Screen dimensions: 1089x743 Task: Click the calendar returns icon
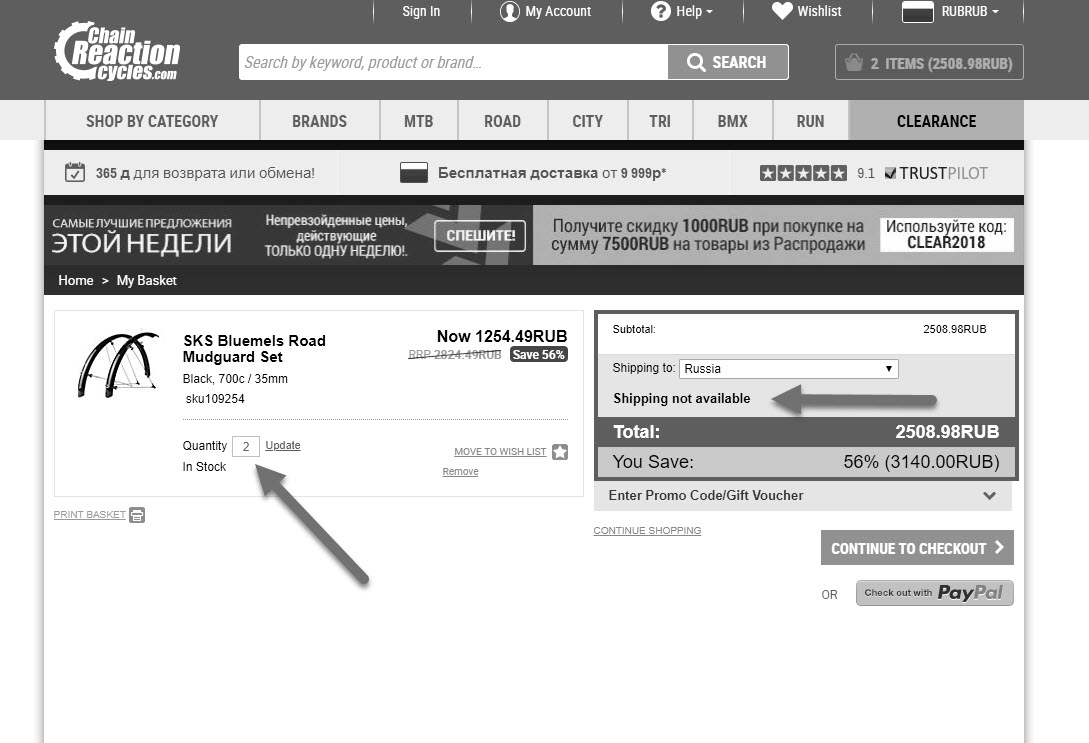[x=75, y=172]
